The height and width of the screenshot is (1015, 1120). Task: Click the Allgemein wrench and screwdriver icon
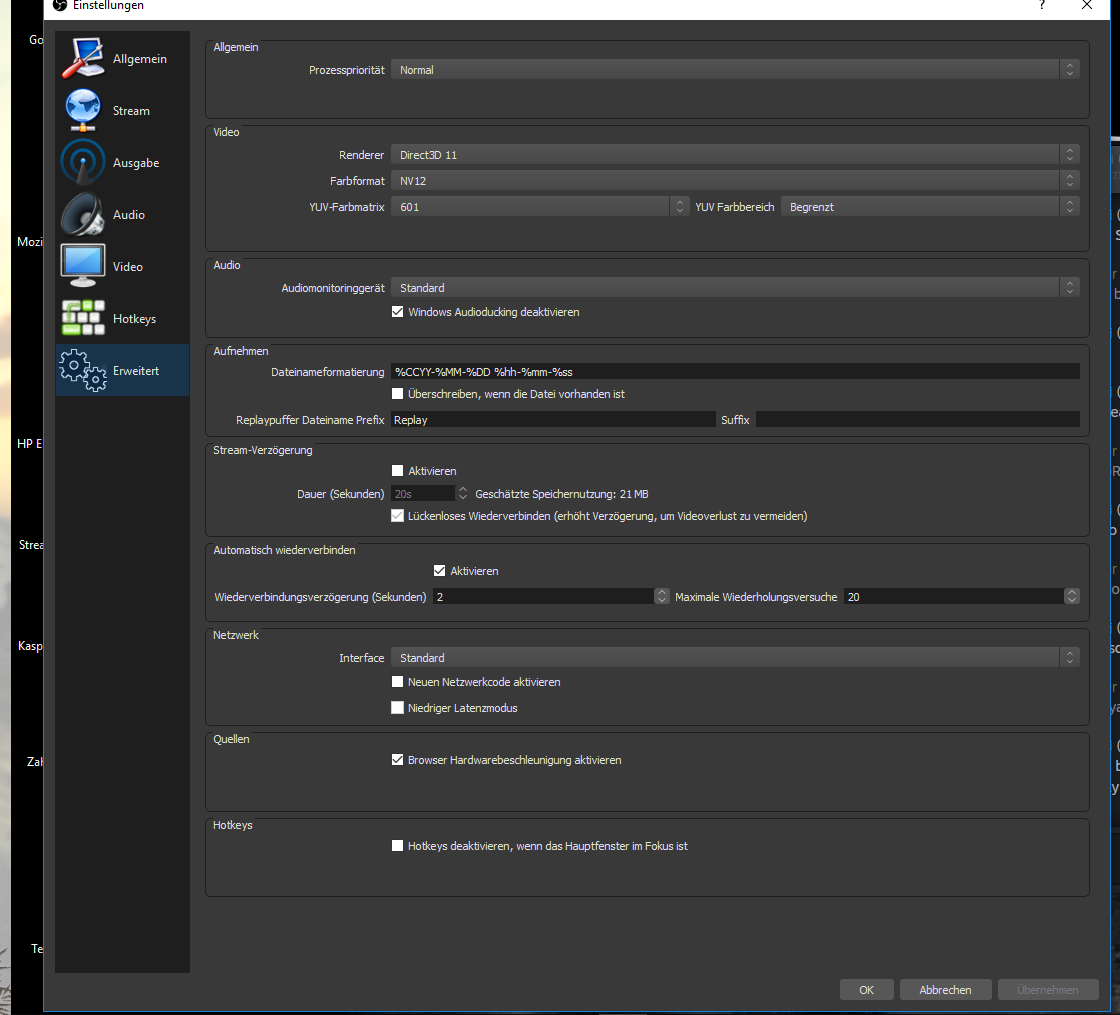pyautogui.click(x=83, y=59)
